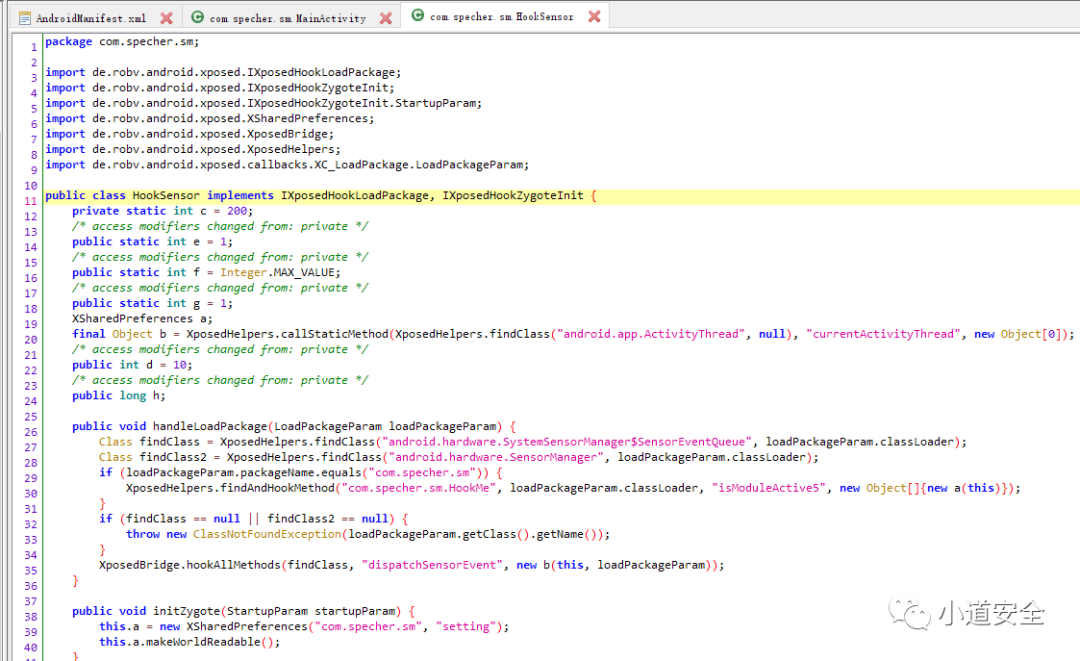Click the findAndHookMethod call
Viewport: 1080px width, 661px height.
[278, 488]
